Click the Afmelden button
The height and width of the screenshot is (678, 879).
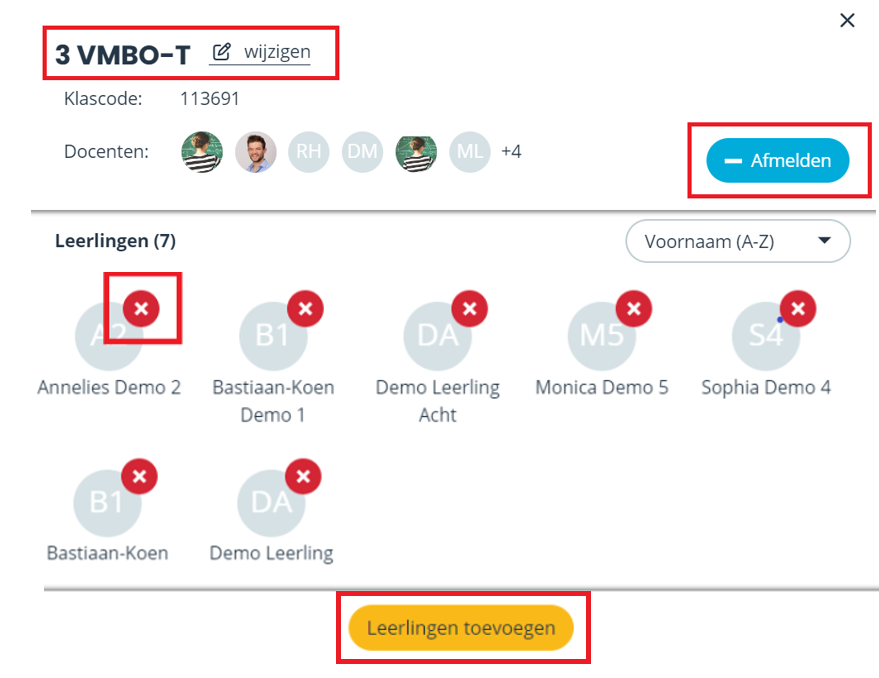click(778, 160)
